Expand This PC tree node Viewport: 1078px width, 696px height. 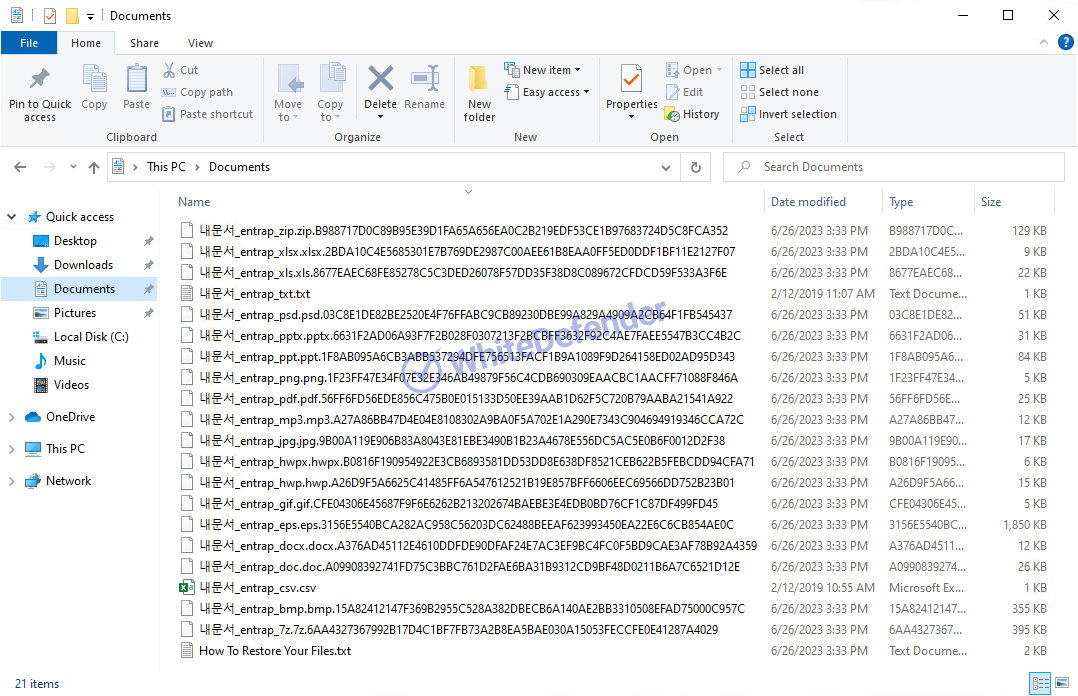(x=11, y=449)
